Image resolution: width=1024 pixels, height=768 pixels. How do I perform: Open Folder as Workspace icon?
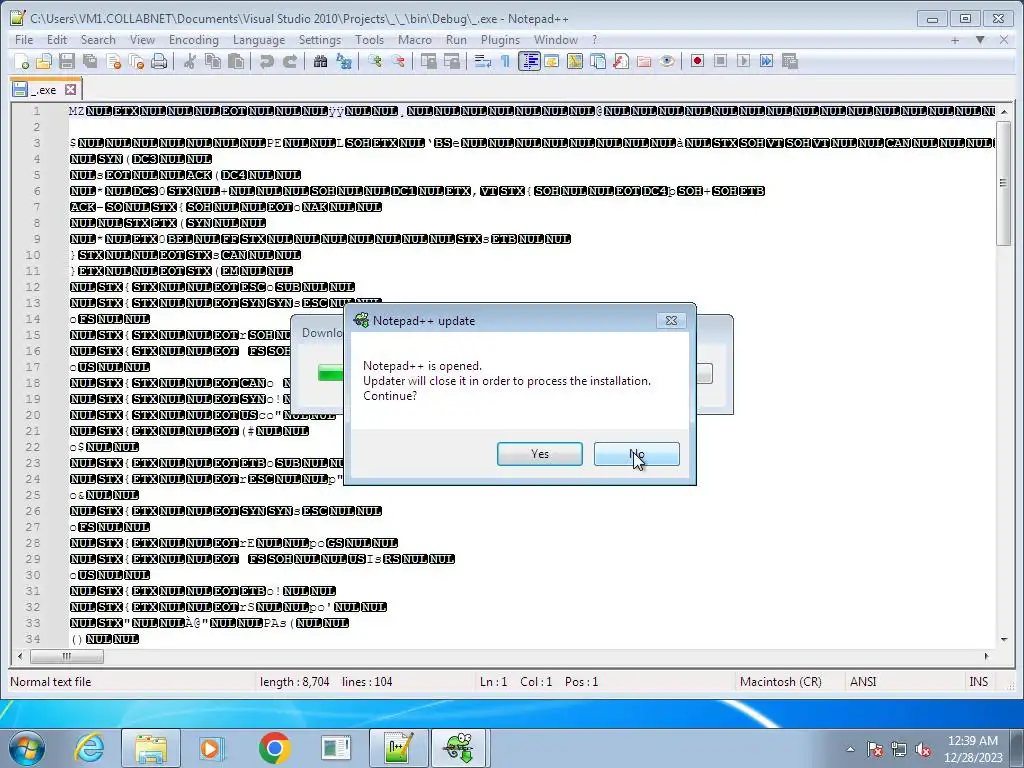coord(644,61)
